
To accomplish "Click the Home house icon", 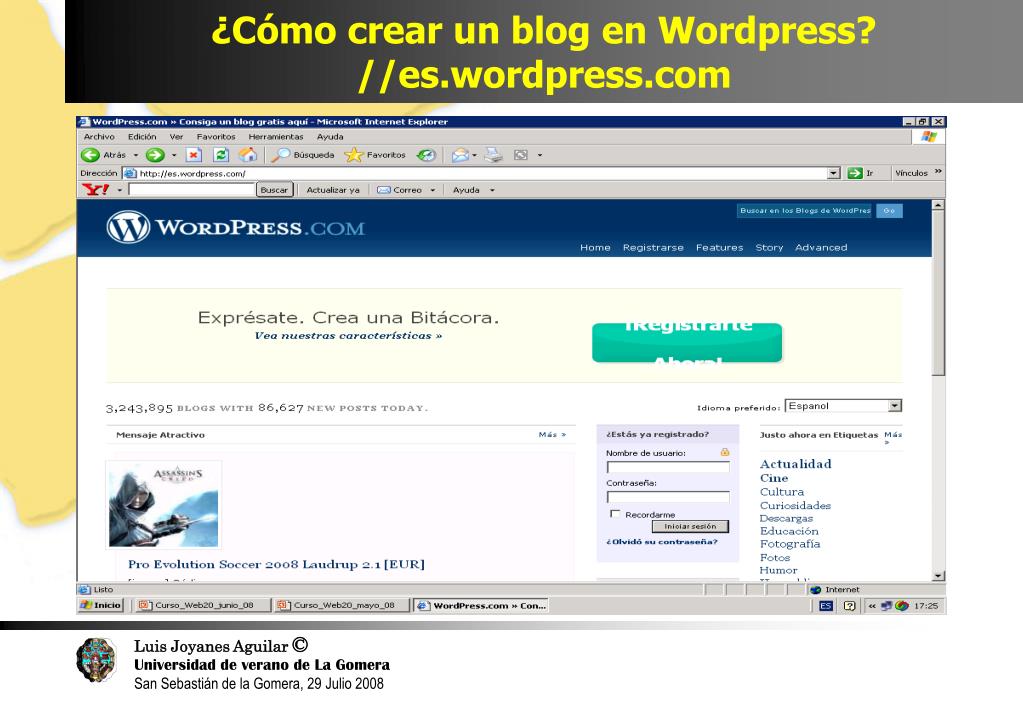I will pos(248,155).
